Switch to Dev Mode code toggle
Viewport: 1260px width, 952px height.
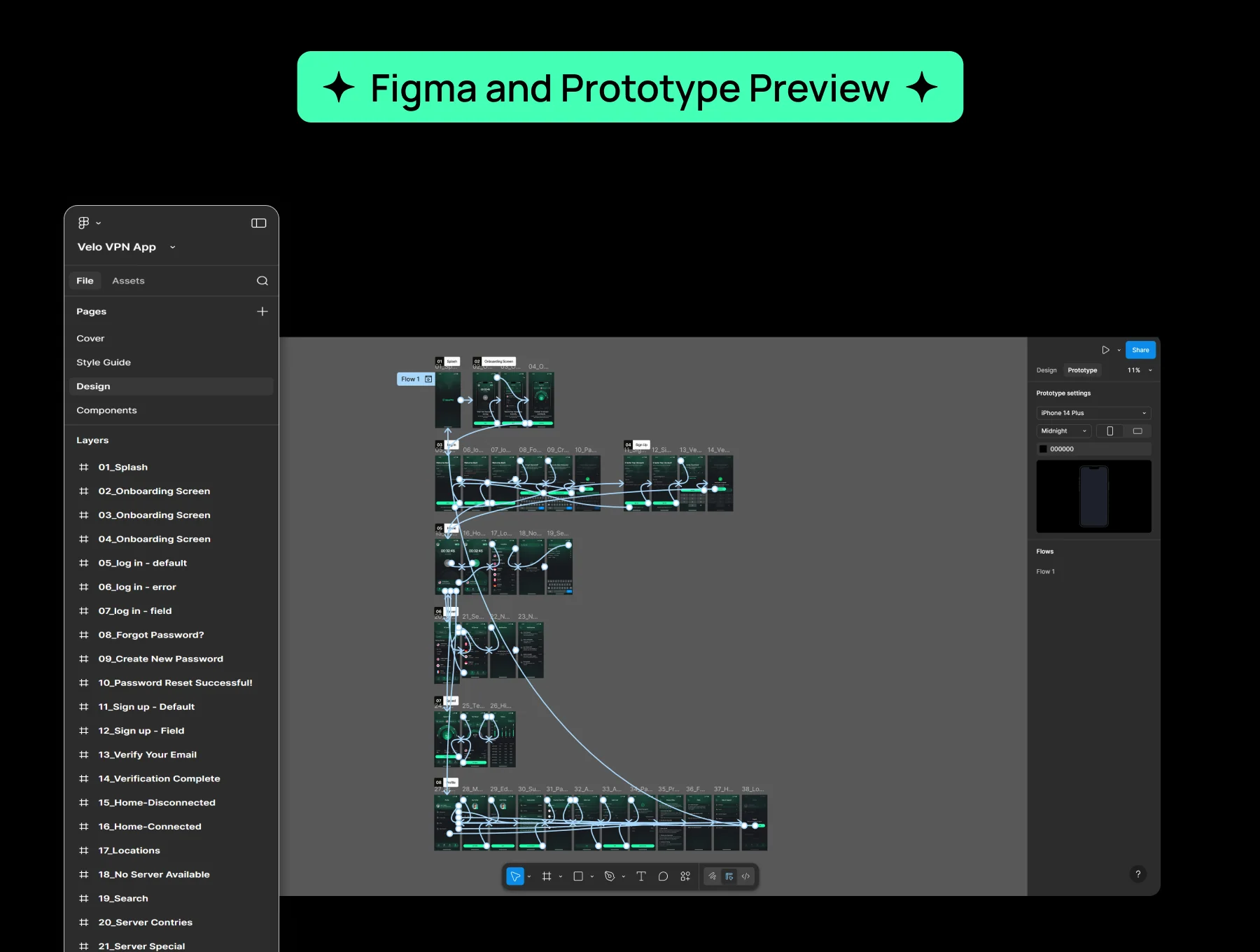point(746,876)
